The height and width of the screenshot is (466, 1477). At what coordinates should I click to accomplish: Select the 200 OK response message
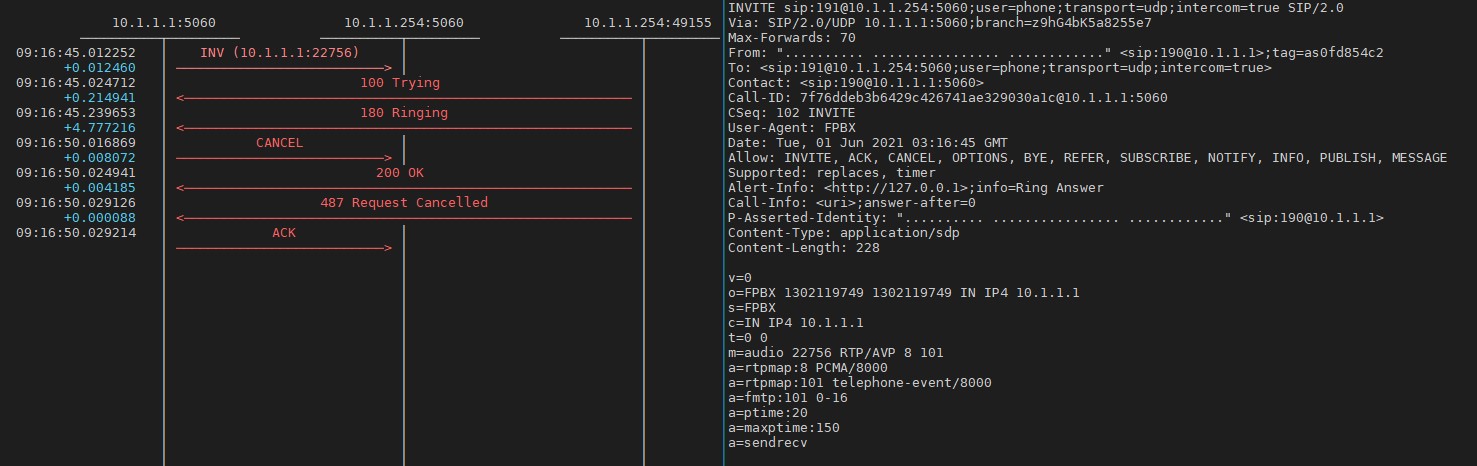pos(400,173)
